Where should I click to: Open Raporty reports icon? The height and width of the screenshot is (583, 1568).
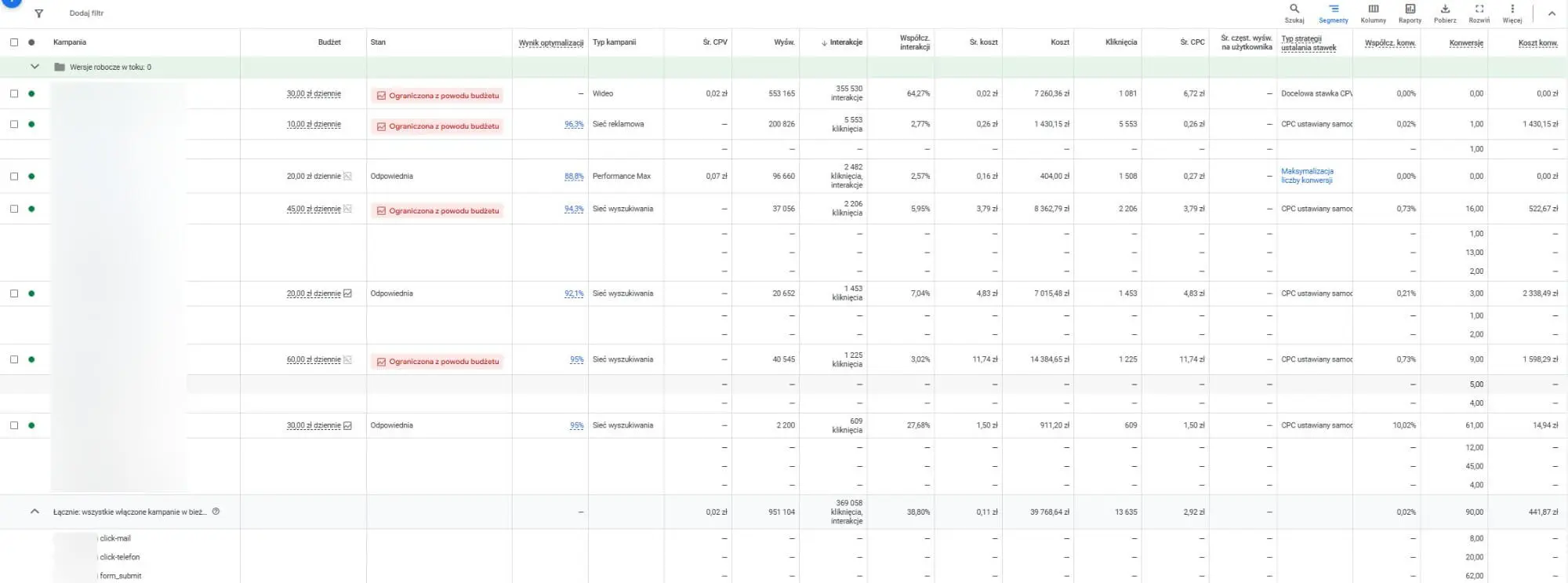pyautogui.click(x=1410, y=9)
